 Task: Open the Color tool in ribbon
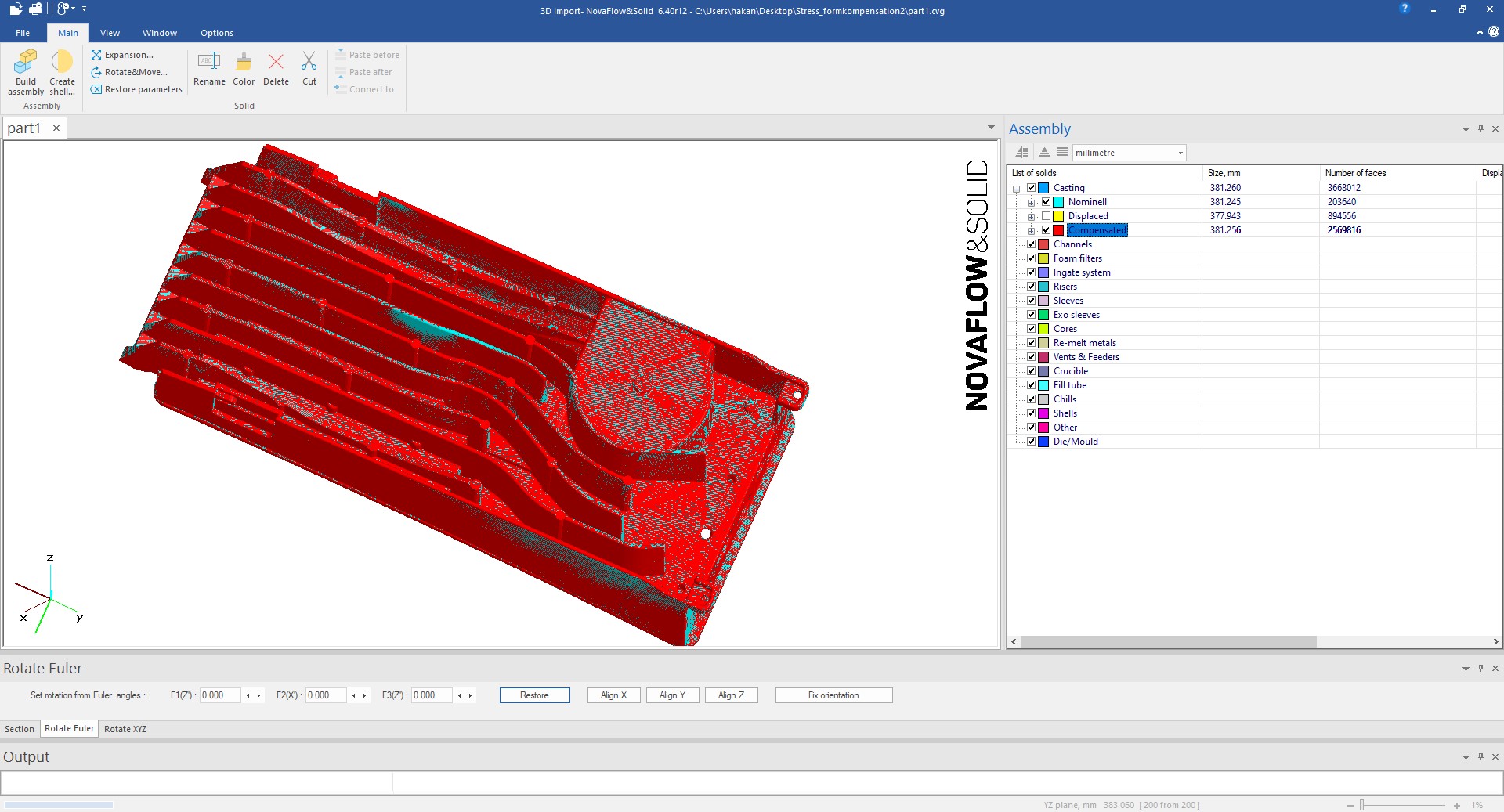(244, 63)
